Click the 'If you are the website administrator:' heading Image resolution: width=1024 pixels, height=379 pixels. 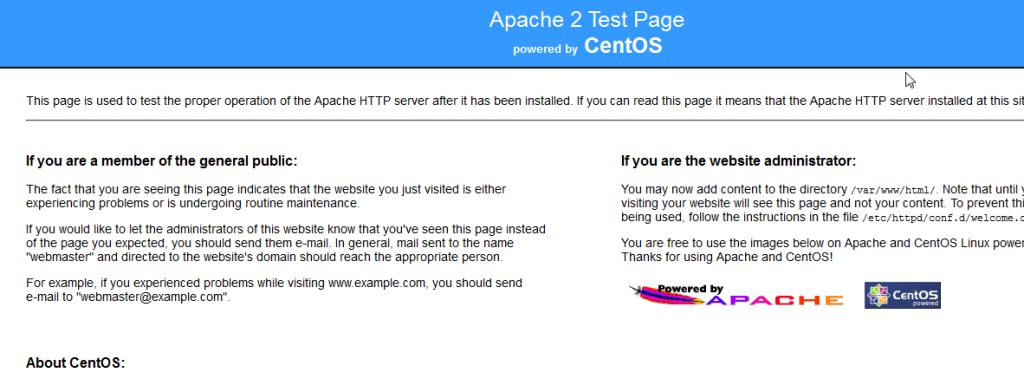(739, 161)
